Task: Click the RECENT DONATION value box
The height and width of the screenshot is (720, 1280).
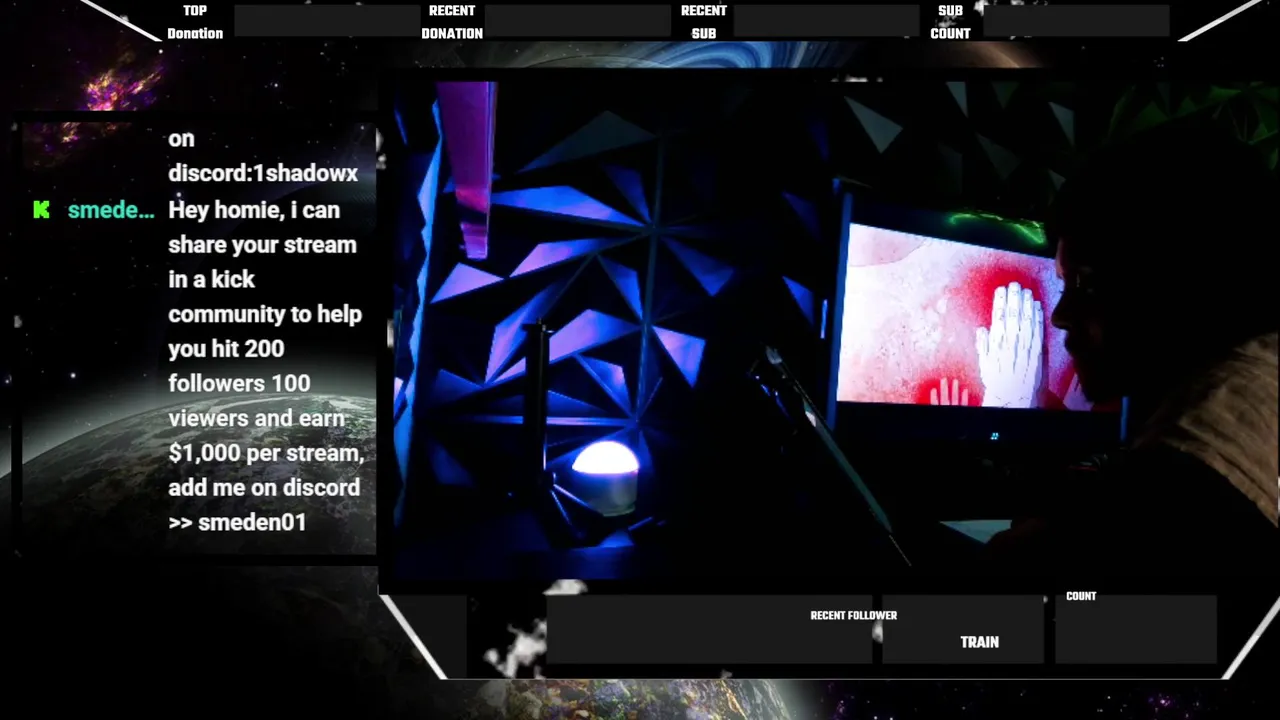Action: point(577,21)
